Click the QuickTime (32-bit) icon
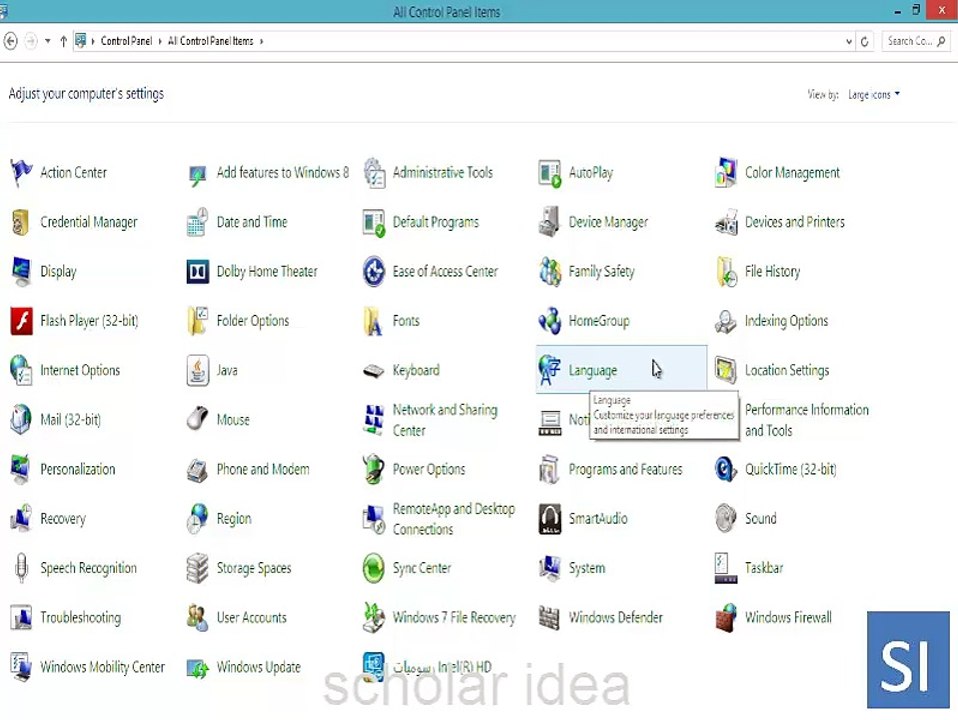The width and height of the screenshot is (958, 720). [726, 469]
